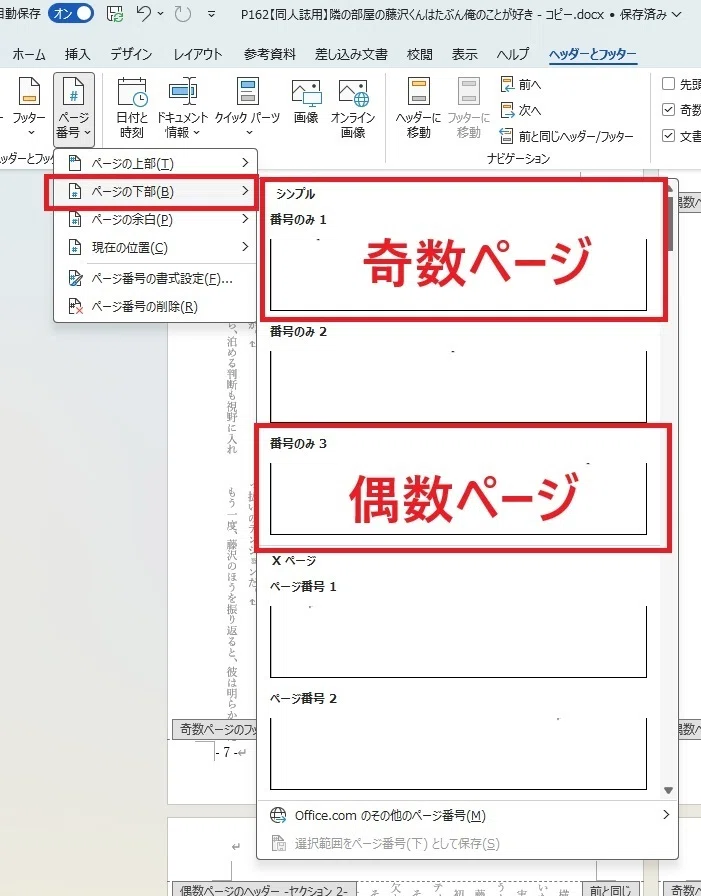The width and height of the screenshot is (701, 896).
Task: Expand arrow beside ページの余白(P)
Action: tap(245, 219)
